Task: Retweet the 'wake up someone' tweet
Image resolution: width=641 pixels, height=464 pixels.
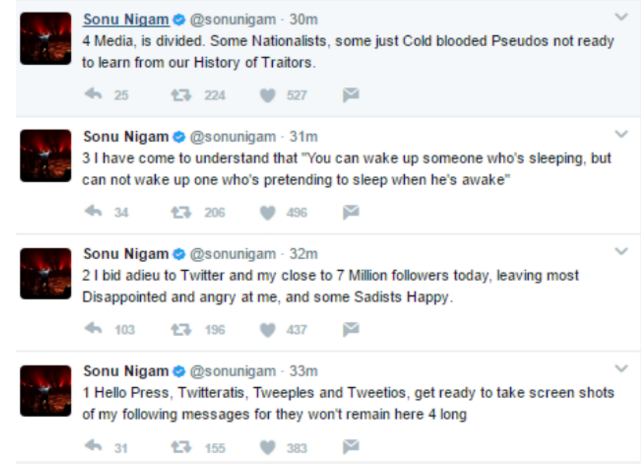Action: (180, 212)
